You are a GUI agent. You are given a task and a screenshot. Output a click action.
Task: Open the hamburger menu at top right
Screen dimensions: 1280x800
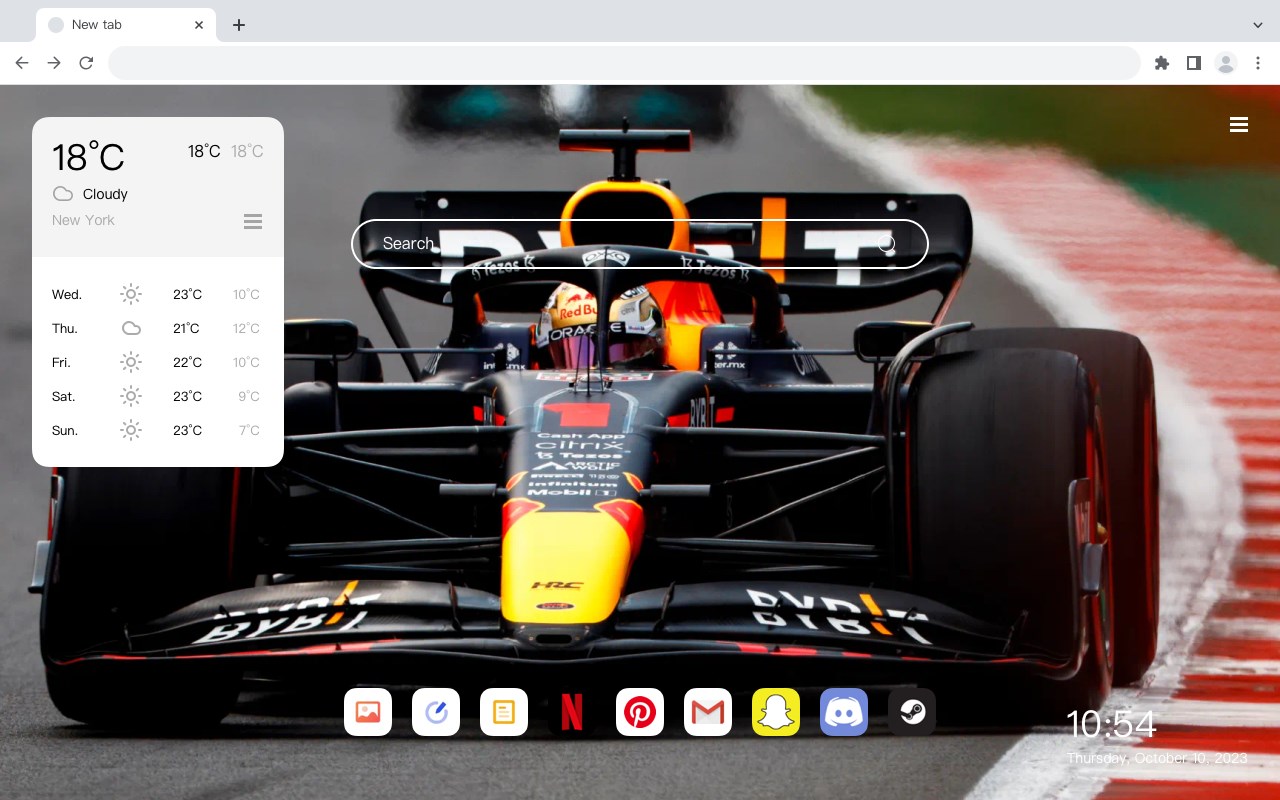coord(1239,125)
